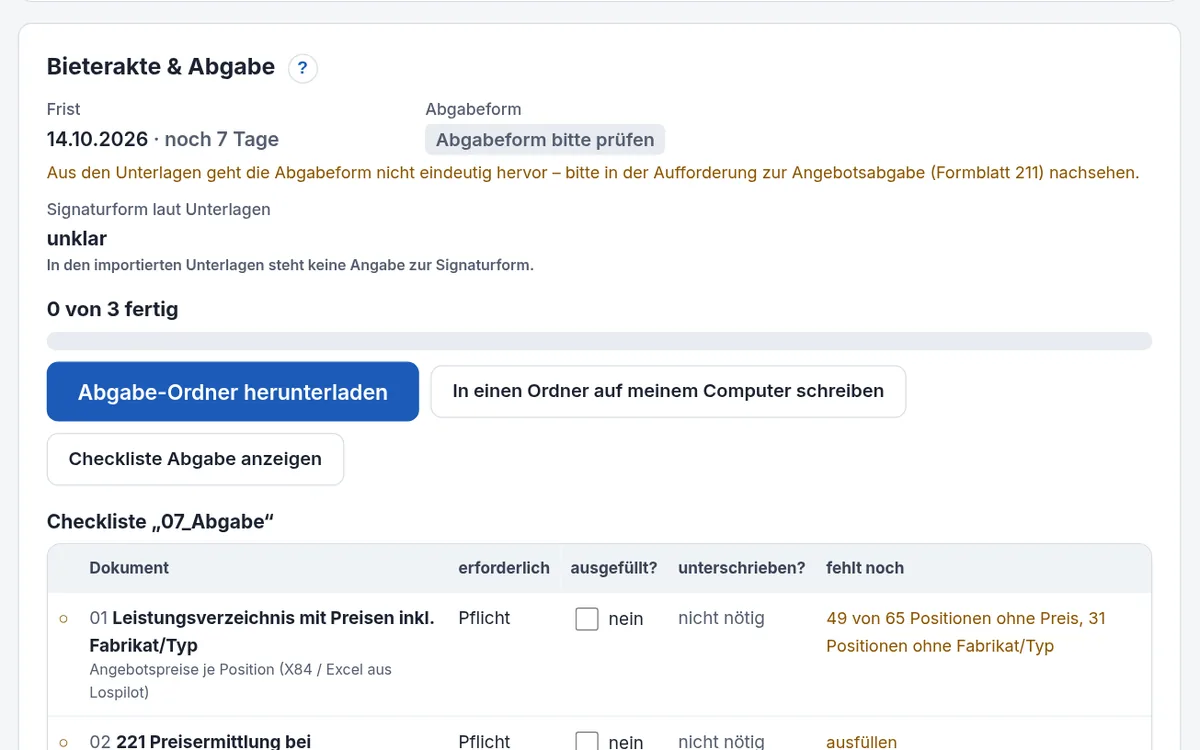
Task: Click the Formblatt 211 warning text
Action: tap(593, 173)
